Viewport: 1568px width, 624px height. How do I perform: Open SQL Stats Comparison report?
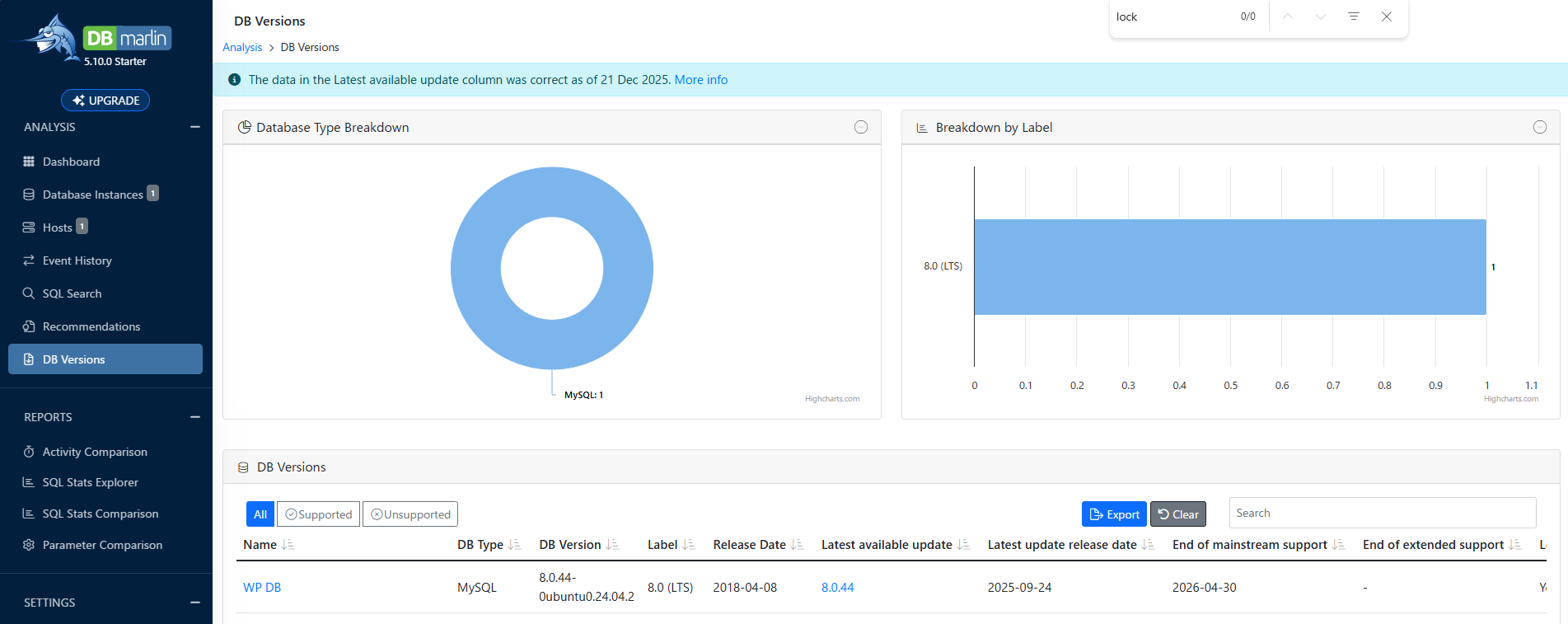[100, 514]
